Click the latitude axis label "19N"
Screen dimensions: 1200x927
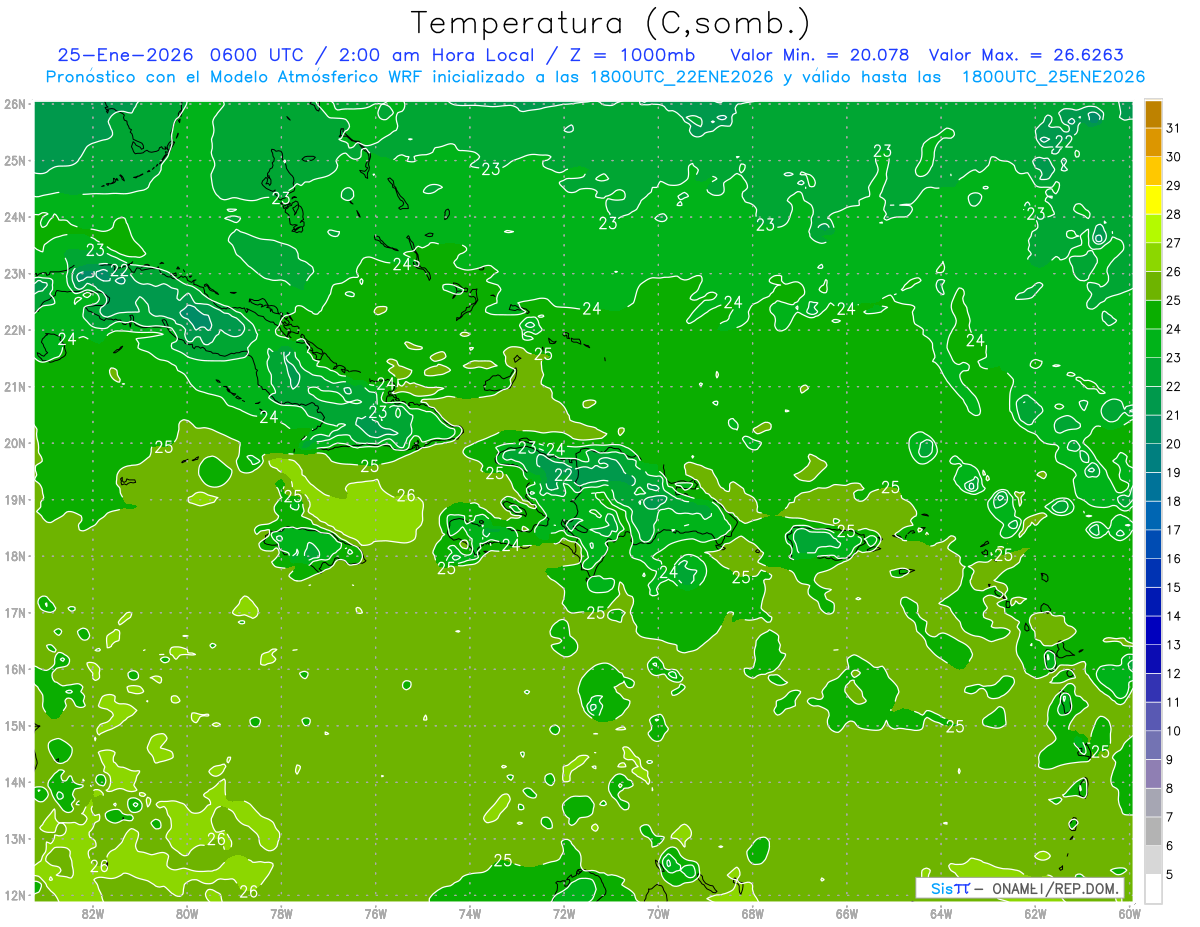pos(15,500)
